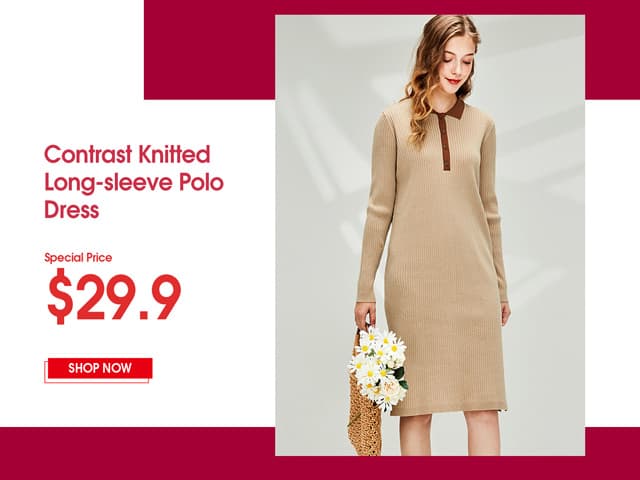The width and height of the screenshot is (640, 480).
Task: Open the Contrast Knitted Long-sleeve Polo Dress title
Action: pyautogui.click(x=134, y=182)
